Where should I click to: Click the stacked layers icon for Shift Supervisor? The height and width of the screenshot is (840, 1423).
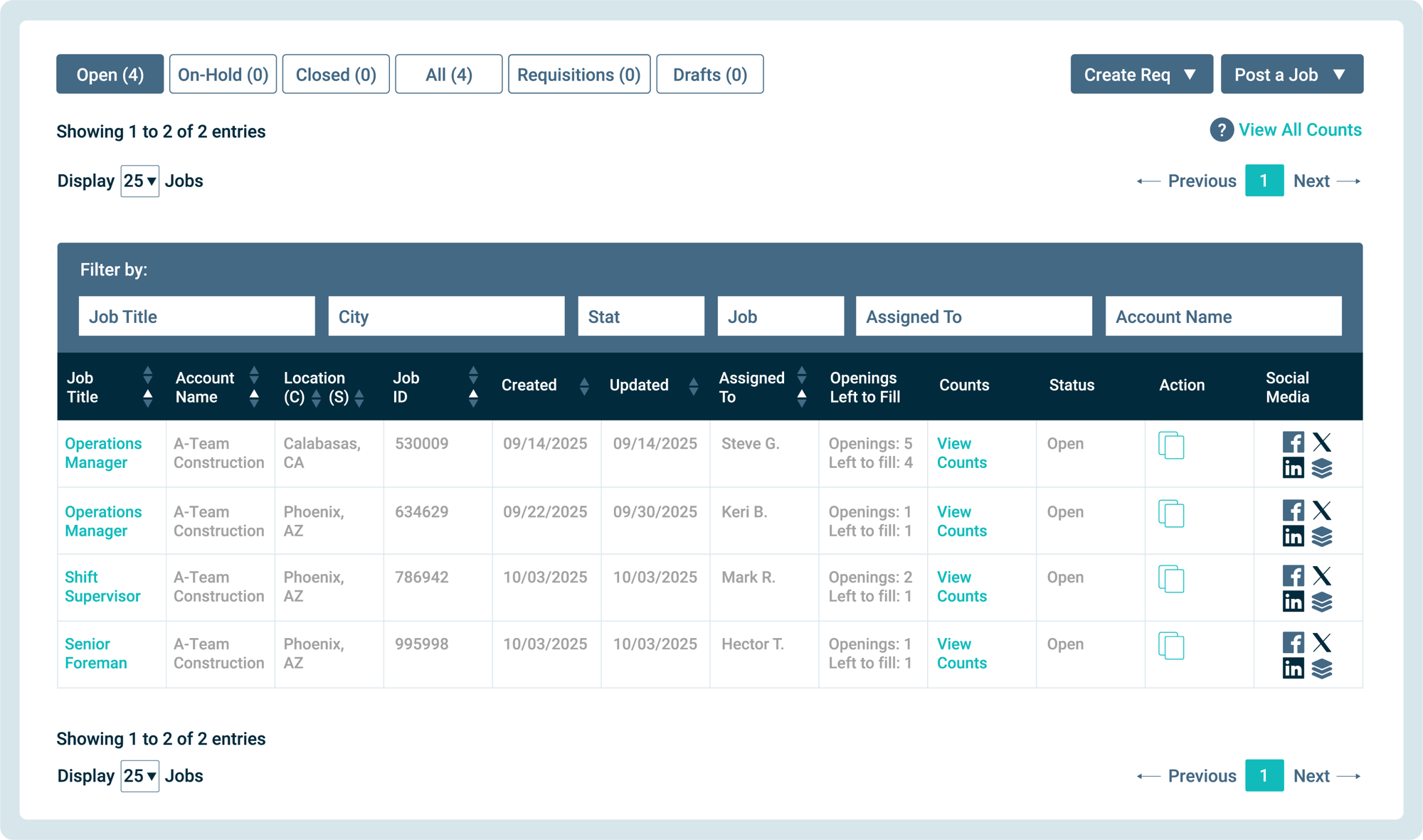click(1322, 602)
